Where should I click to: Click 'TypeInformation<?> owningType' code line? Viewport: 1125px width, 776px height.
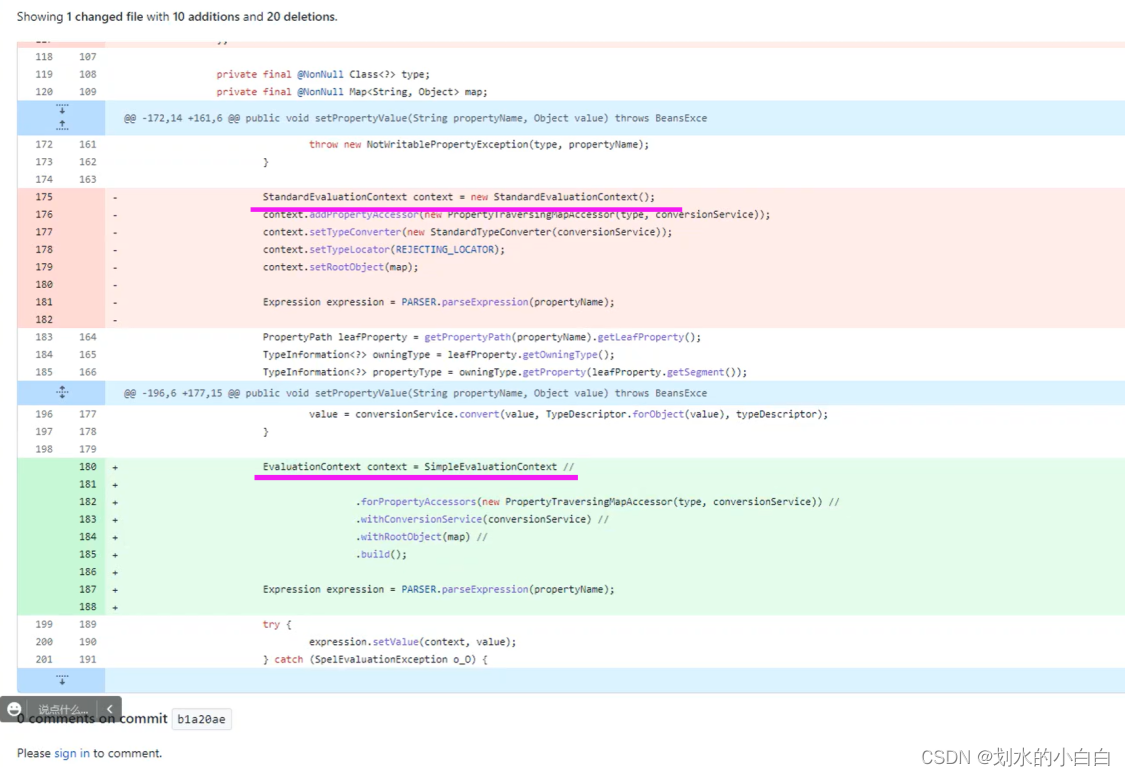pos(438,354)
